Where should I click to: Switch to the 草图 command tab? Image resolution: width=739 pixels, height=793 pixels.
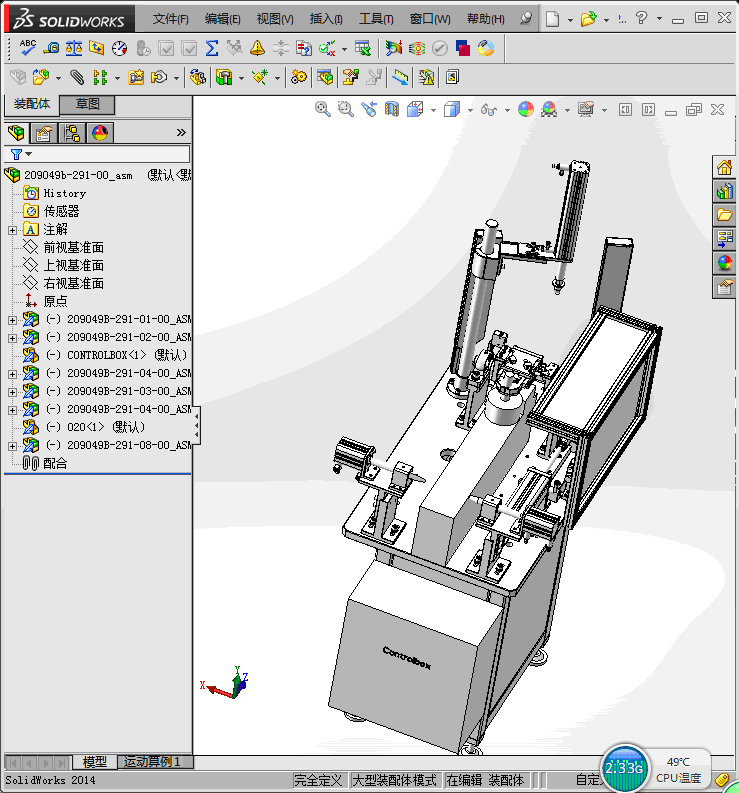87,104
